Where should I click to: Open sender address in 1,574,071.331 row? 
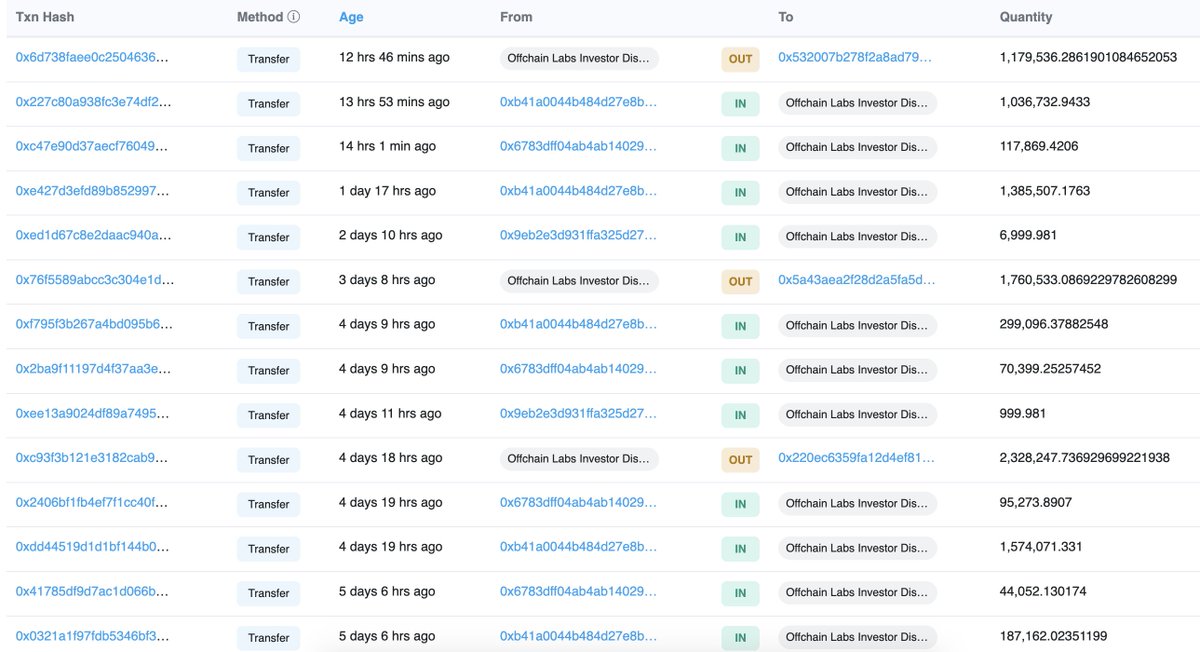(579, 547)
